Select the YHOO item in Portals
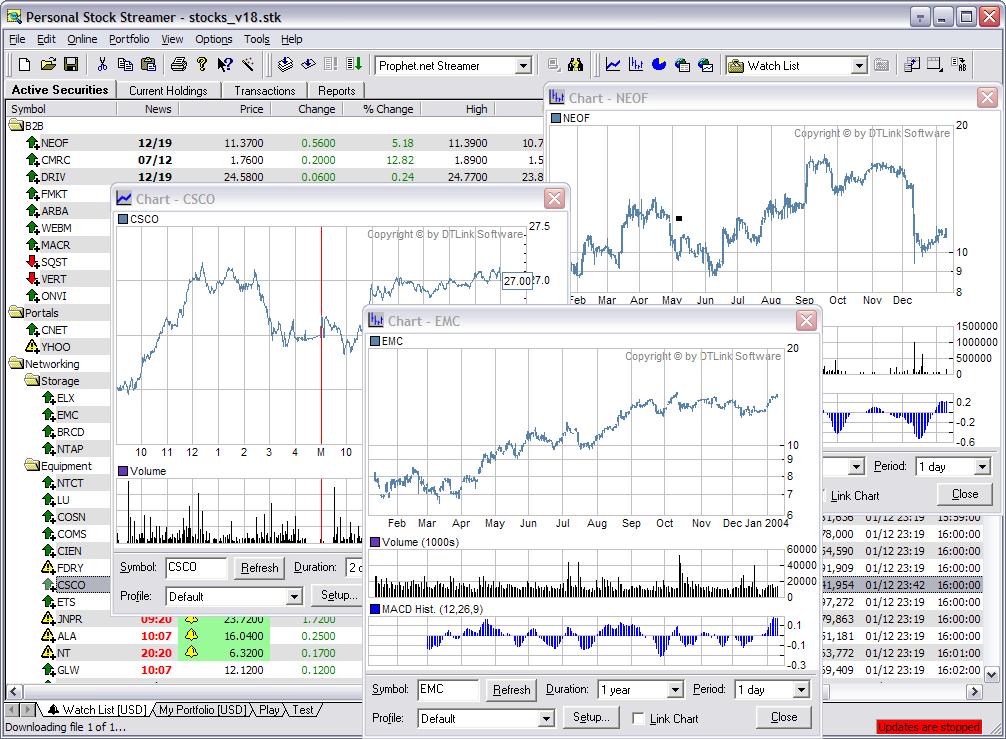This screenshot has height=739, width=1006. (56, 347)
